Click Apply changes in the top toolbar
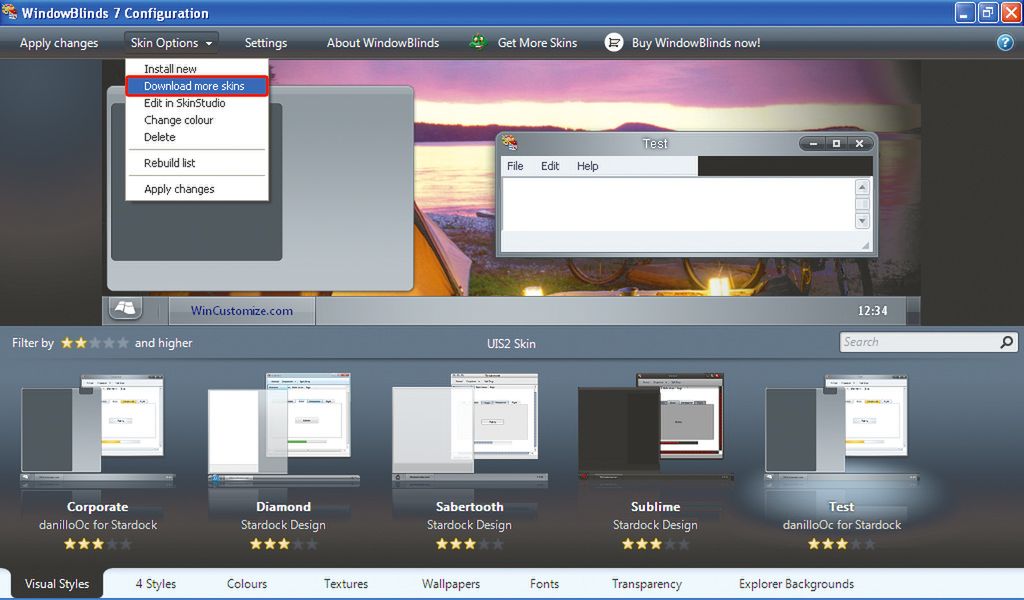 (59, 43)
